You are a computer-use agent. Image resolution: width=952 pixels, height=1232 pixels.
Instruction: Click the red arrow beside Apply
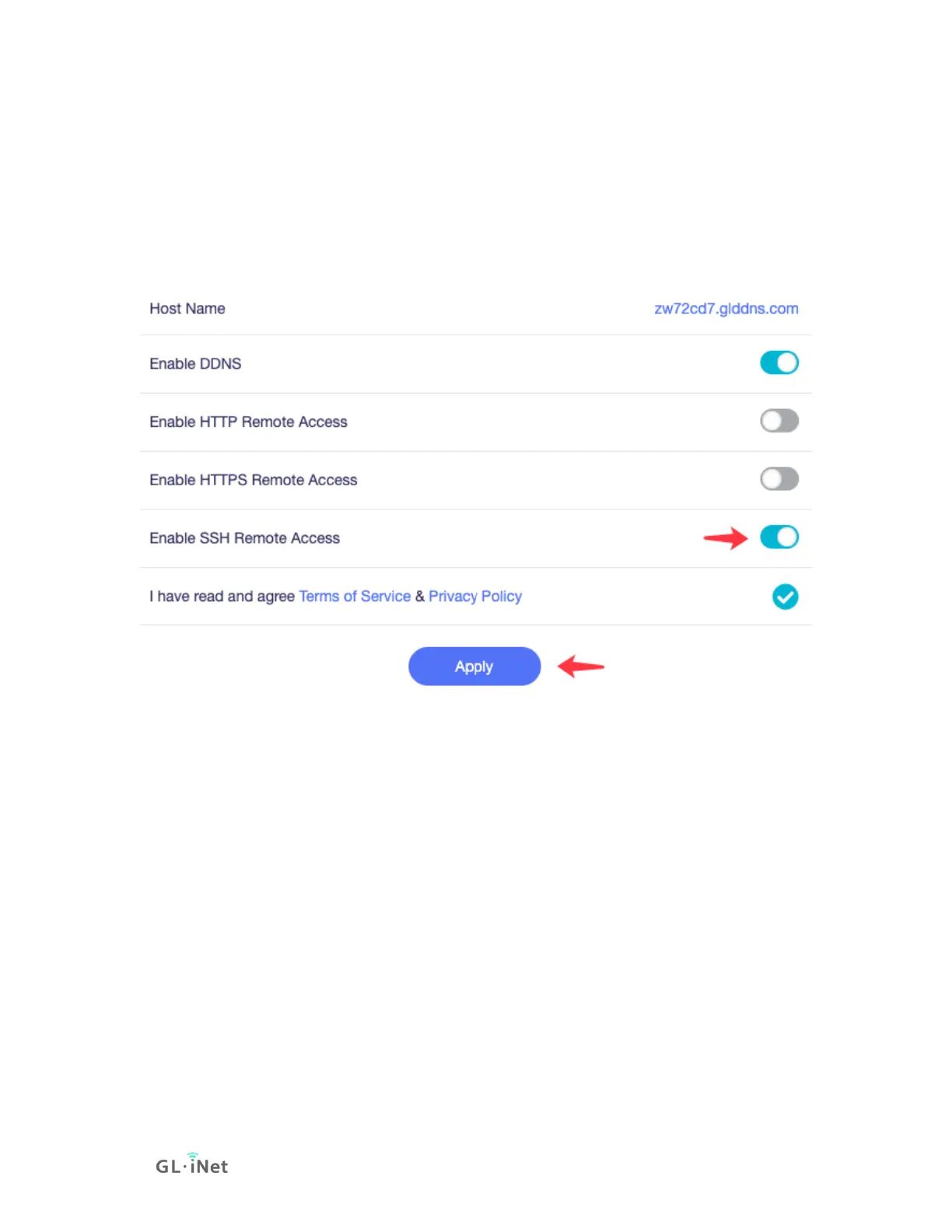[x=581, y=667]
